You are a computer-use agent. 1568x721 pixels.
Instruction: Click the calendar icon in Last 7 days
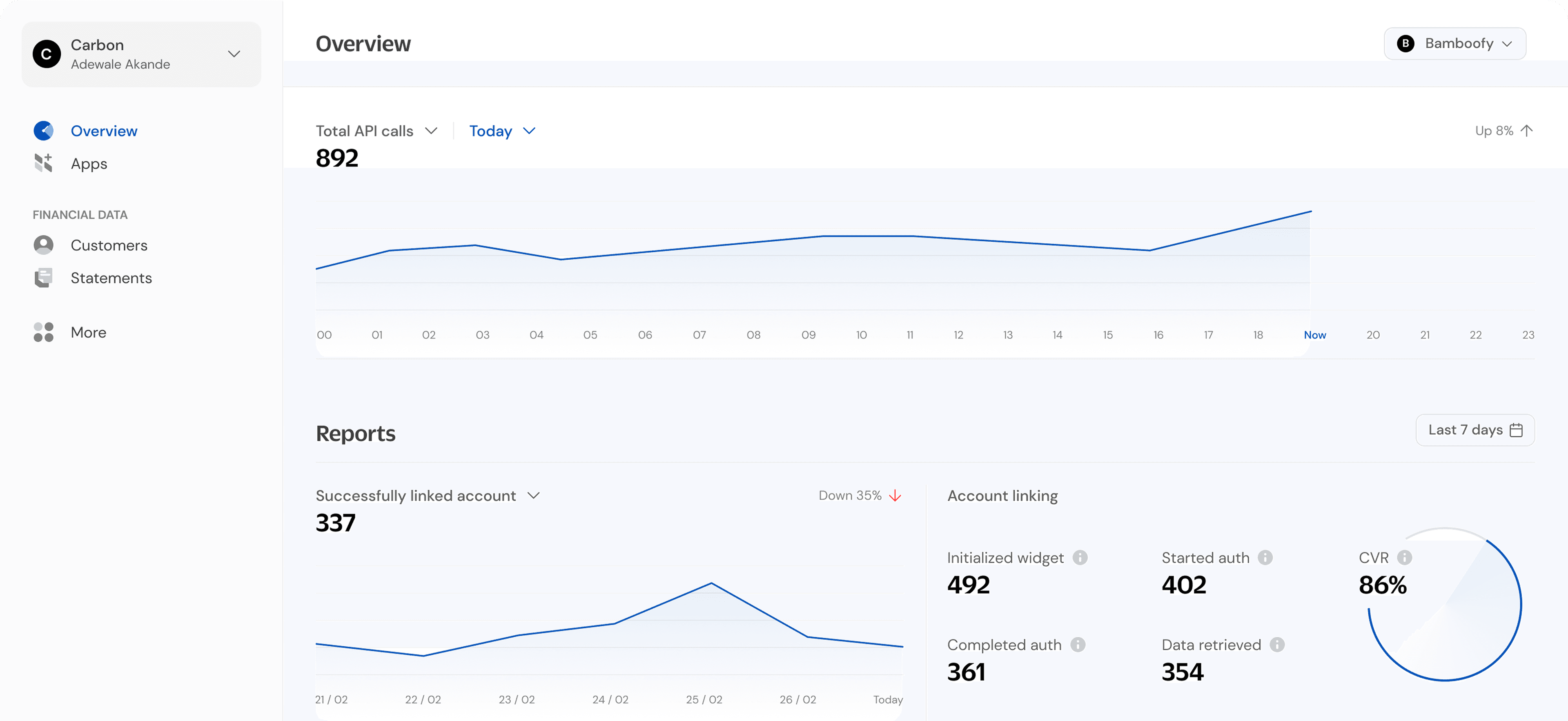click(x=1517, y=430)
